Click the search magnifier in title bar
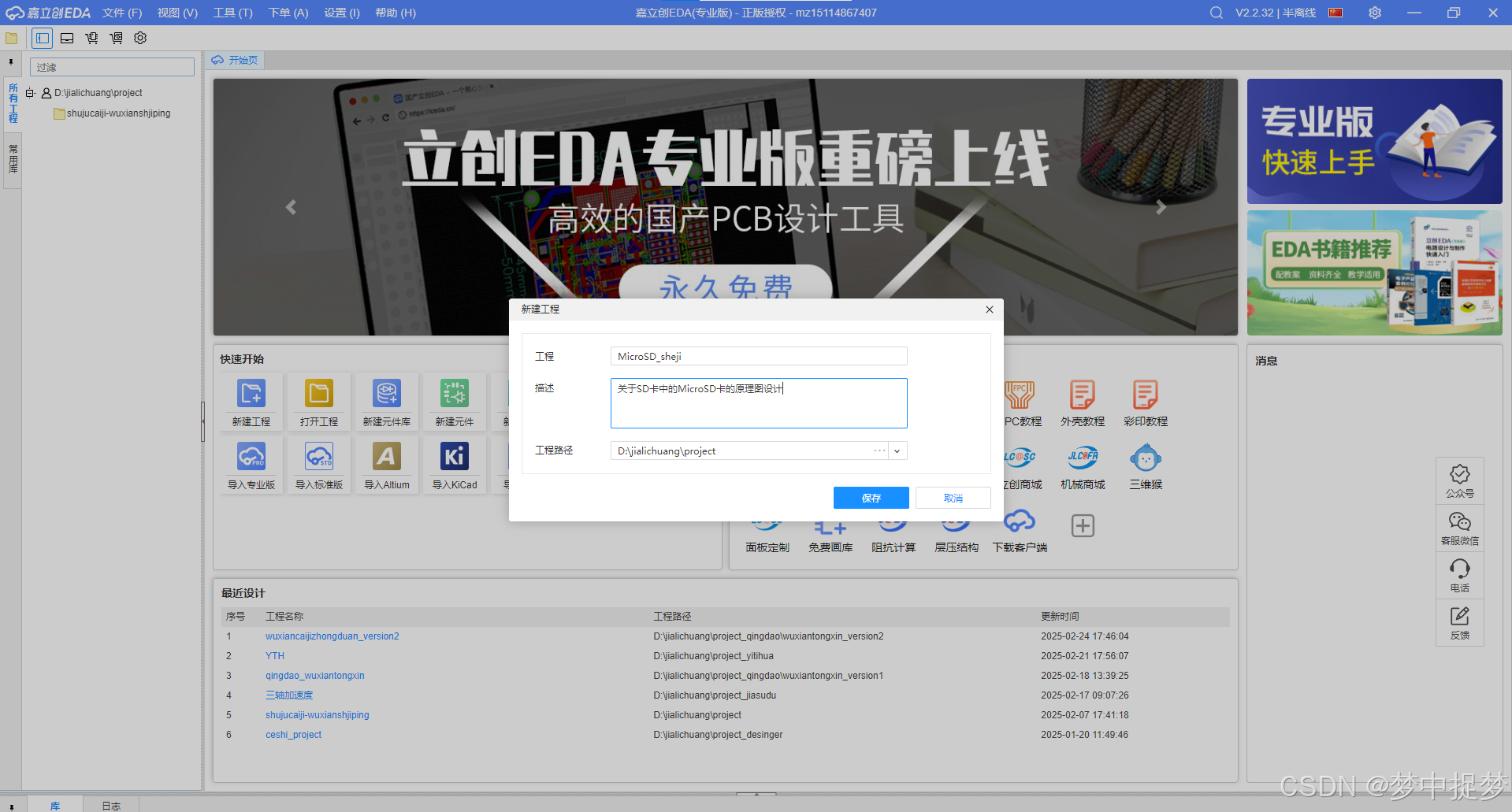This screenshot has width=1512, height=812. pyautogui.click(x=1217, y=13)
